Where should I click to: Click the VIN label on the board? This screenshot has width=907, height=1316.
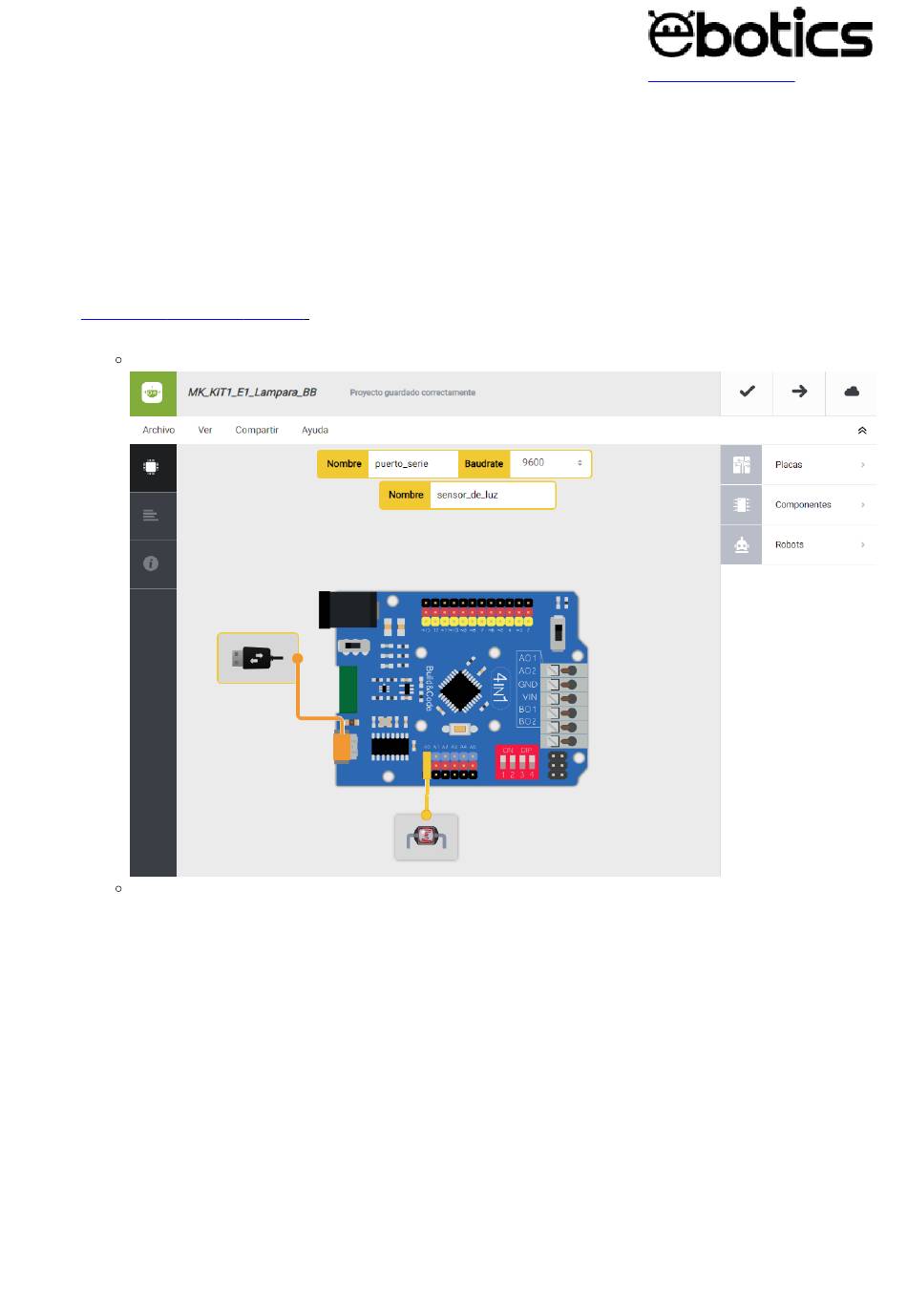click(x=530, y=697)
